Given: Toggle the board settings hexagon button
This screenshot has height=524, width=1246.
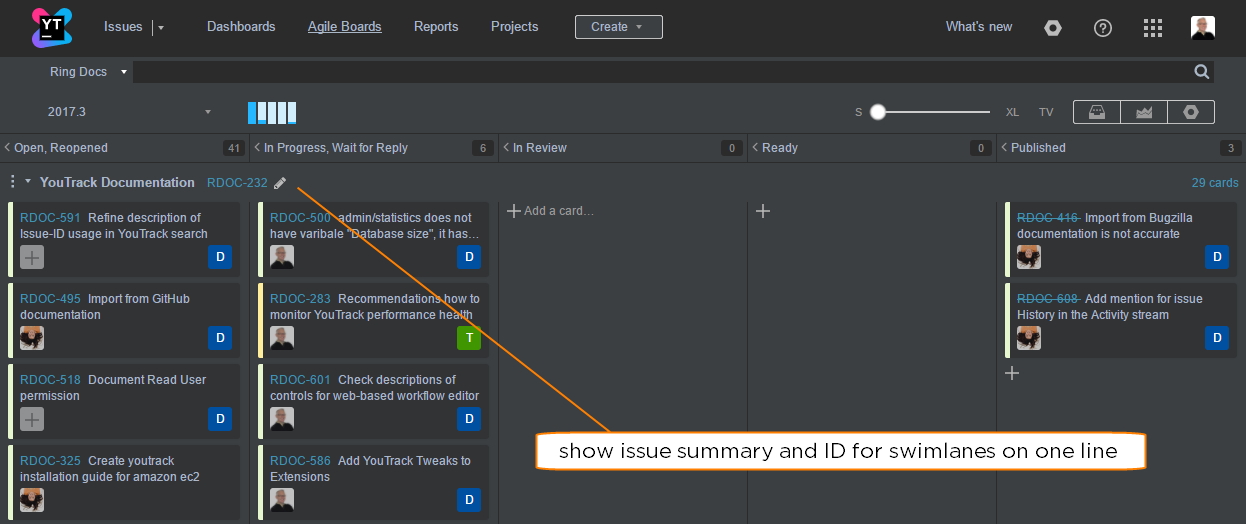Looking at the screenshot, I should (1190, 112).
